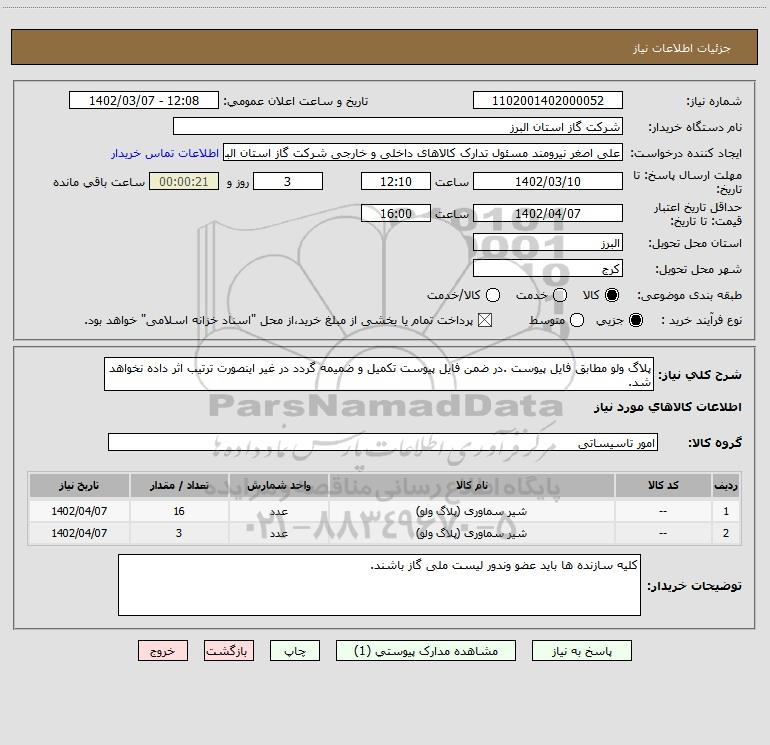Click the اطلاعات کالاهای مورد نیاز heading
This screenshot has width=770, height=745.
668,407
